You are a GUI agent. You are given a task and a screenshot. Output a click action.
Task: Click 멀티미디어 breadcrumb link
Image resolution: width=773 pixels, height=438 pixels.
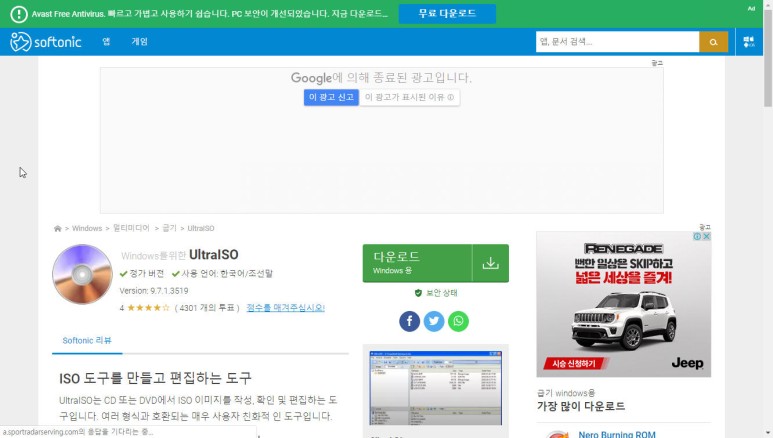(131, 228)
